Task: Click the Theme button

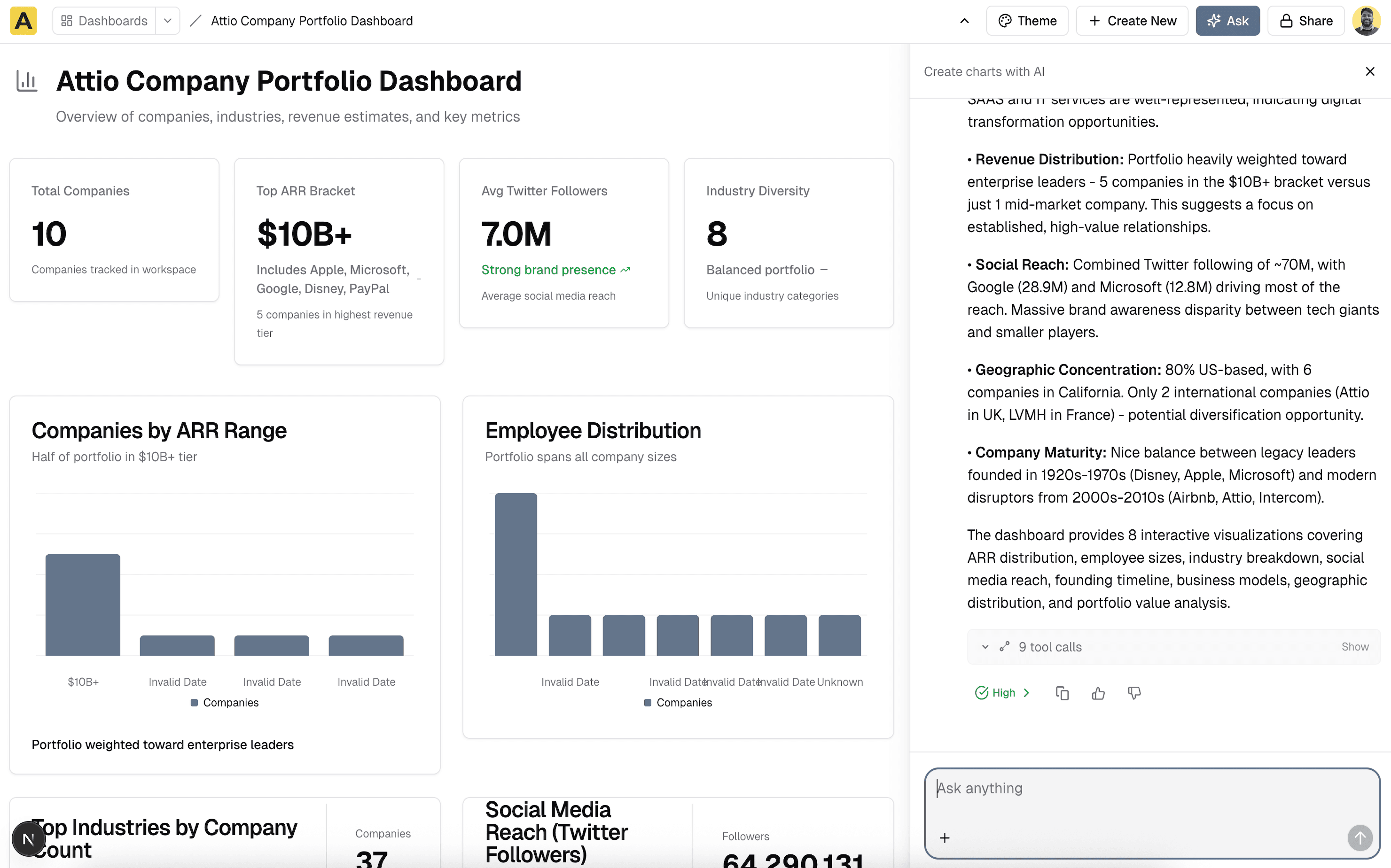Action: tap(1027, 21)
